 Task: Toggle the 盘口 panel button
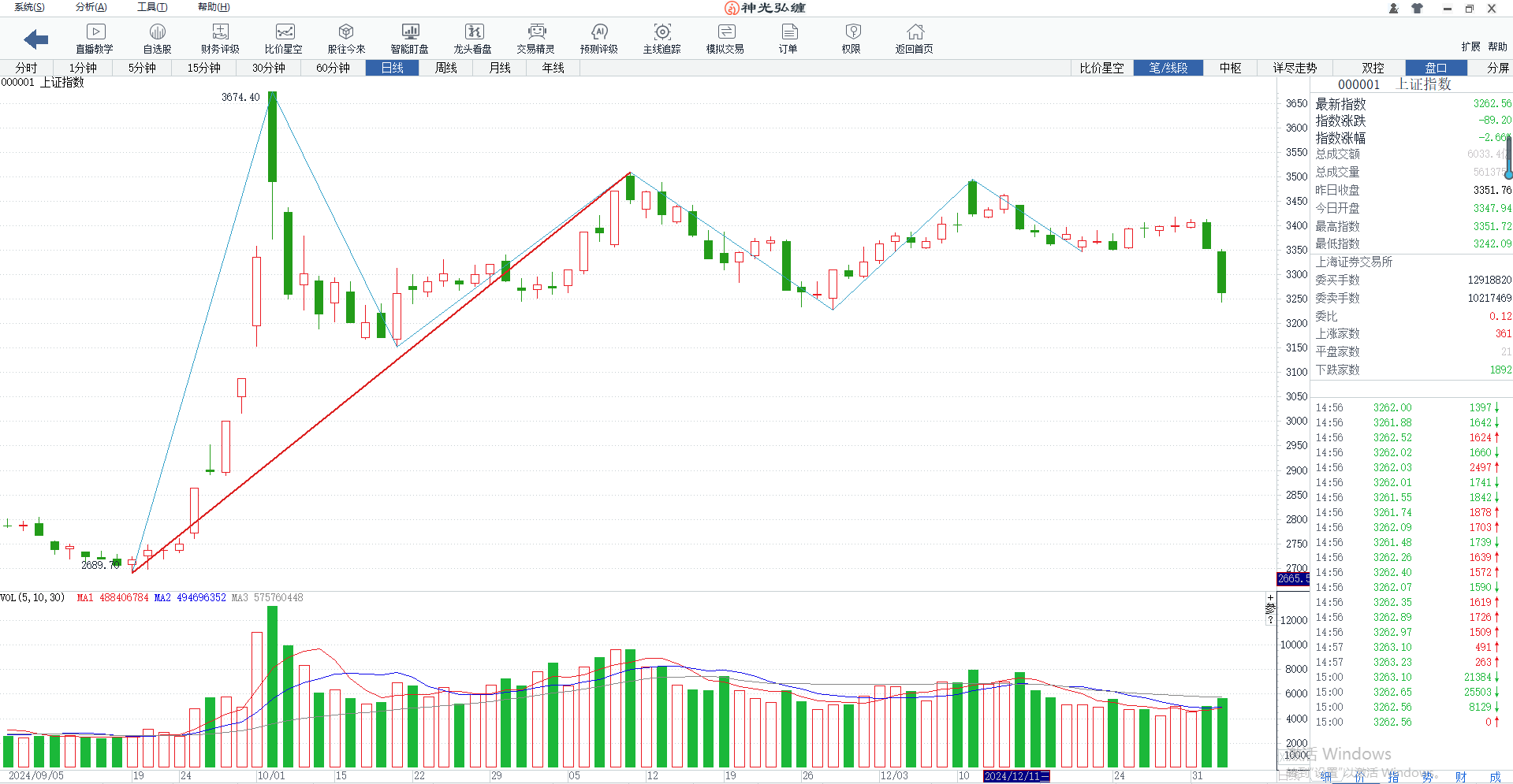tap(1436, 68)
